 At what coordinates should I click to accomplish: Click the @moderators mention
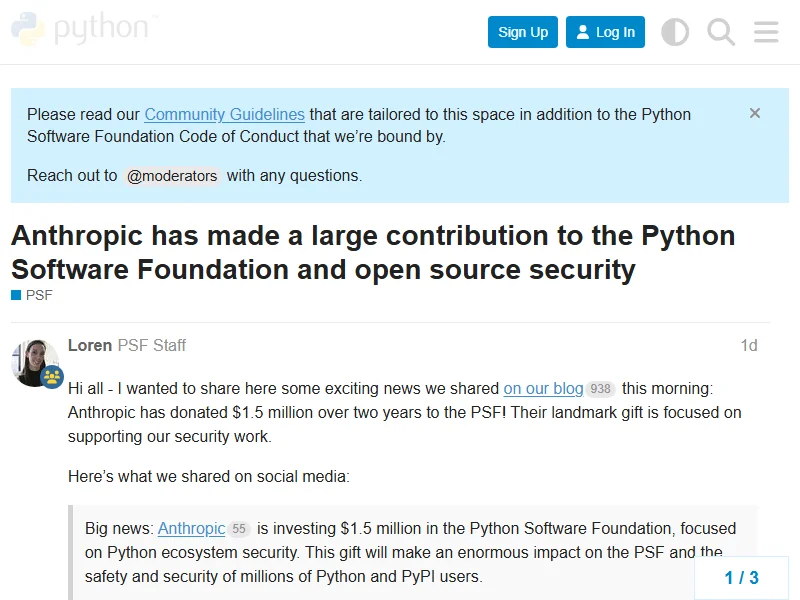click(x=172, y=176)
